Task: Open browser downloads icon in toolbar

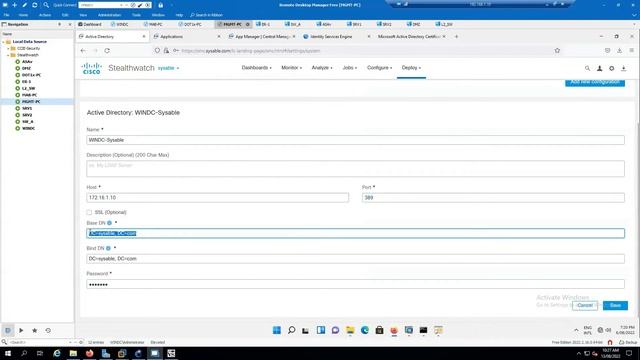Action: pos(619,51)
